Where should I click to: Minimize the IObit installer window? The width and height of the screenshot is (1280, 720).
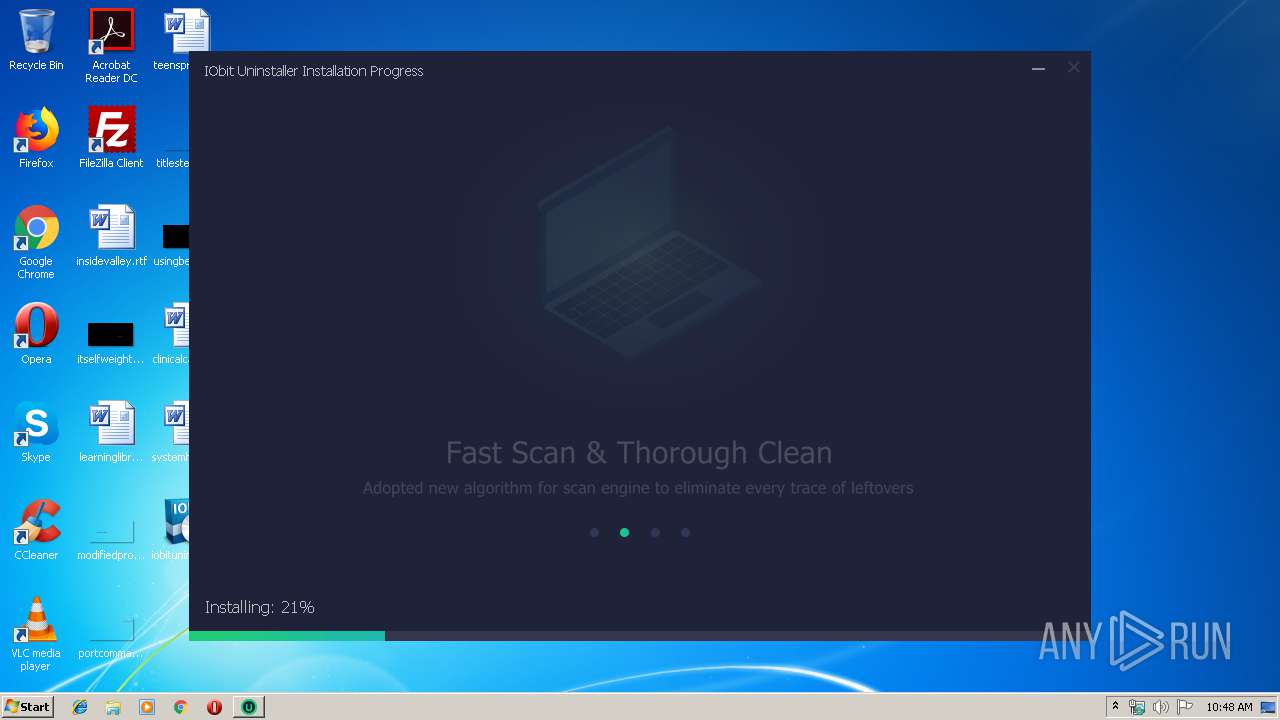click(1038, 69)
